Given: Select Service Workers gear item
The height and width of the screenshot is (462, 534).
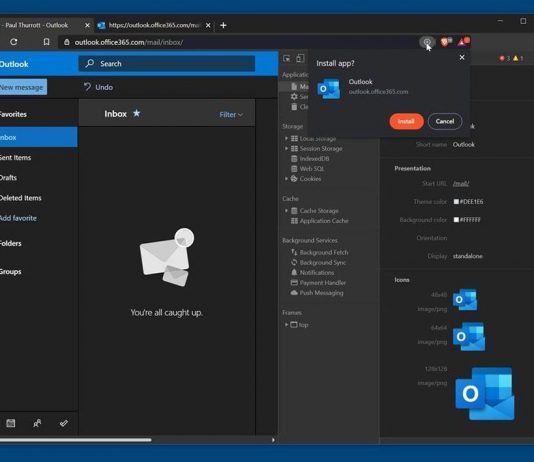Looking at the screenshot, I should click(x=300, y=97).
